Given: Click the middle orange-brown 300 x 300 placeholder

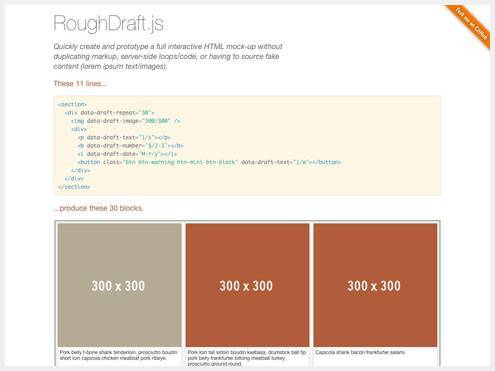Looking at the screenshot, I should (x=247, y=285).
